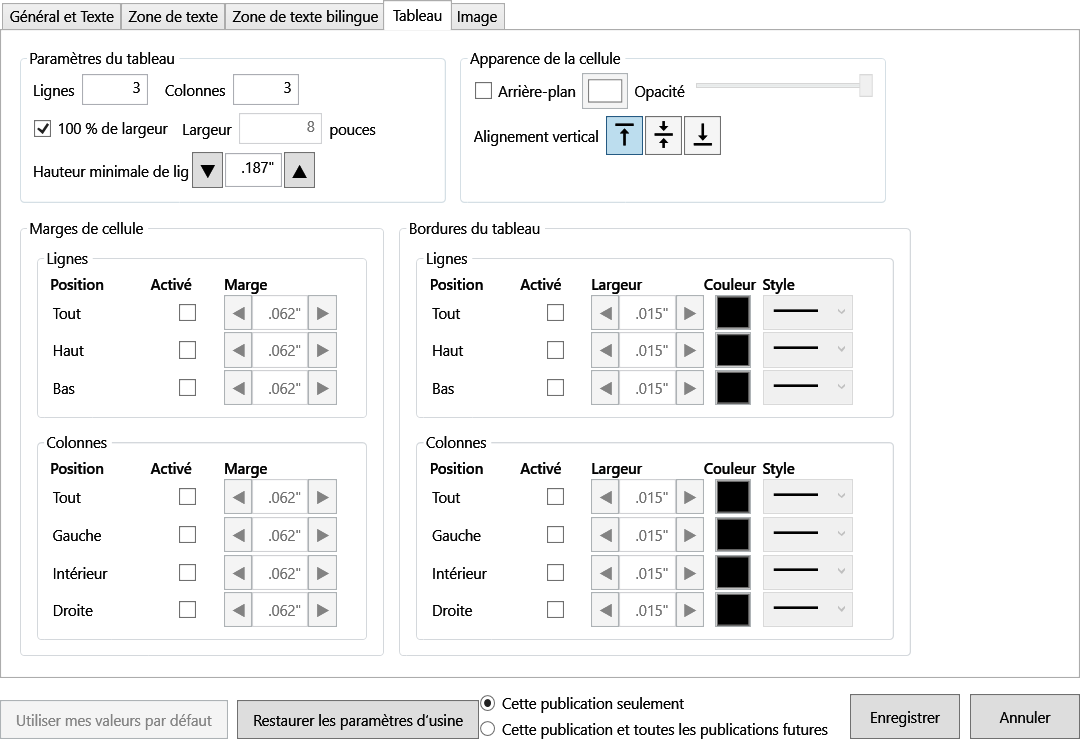Open Style dropdown for Tout column border
1080x740 pixels.
click(x=808, y=497)
